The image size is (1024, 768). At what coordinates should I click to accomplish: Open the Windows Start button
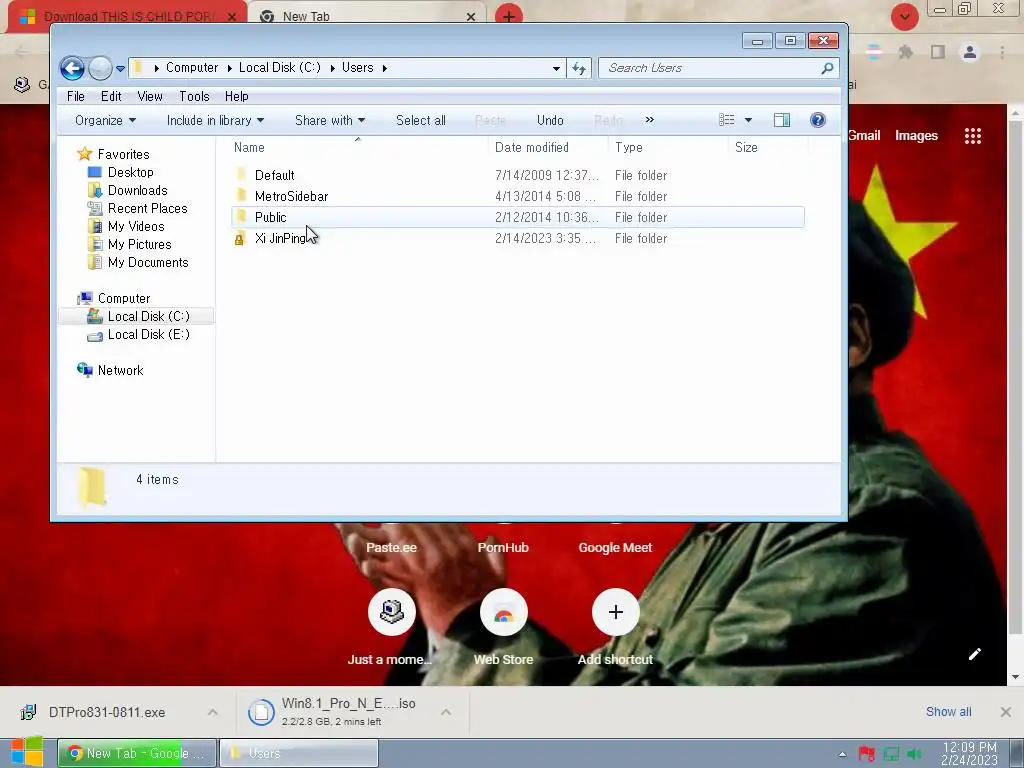point(27,752)
